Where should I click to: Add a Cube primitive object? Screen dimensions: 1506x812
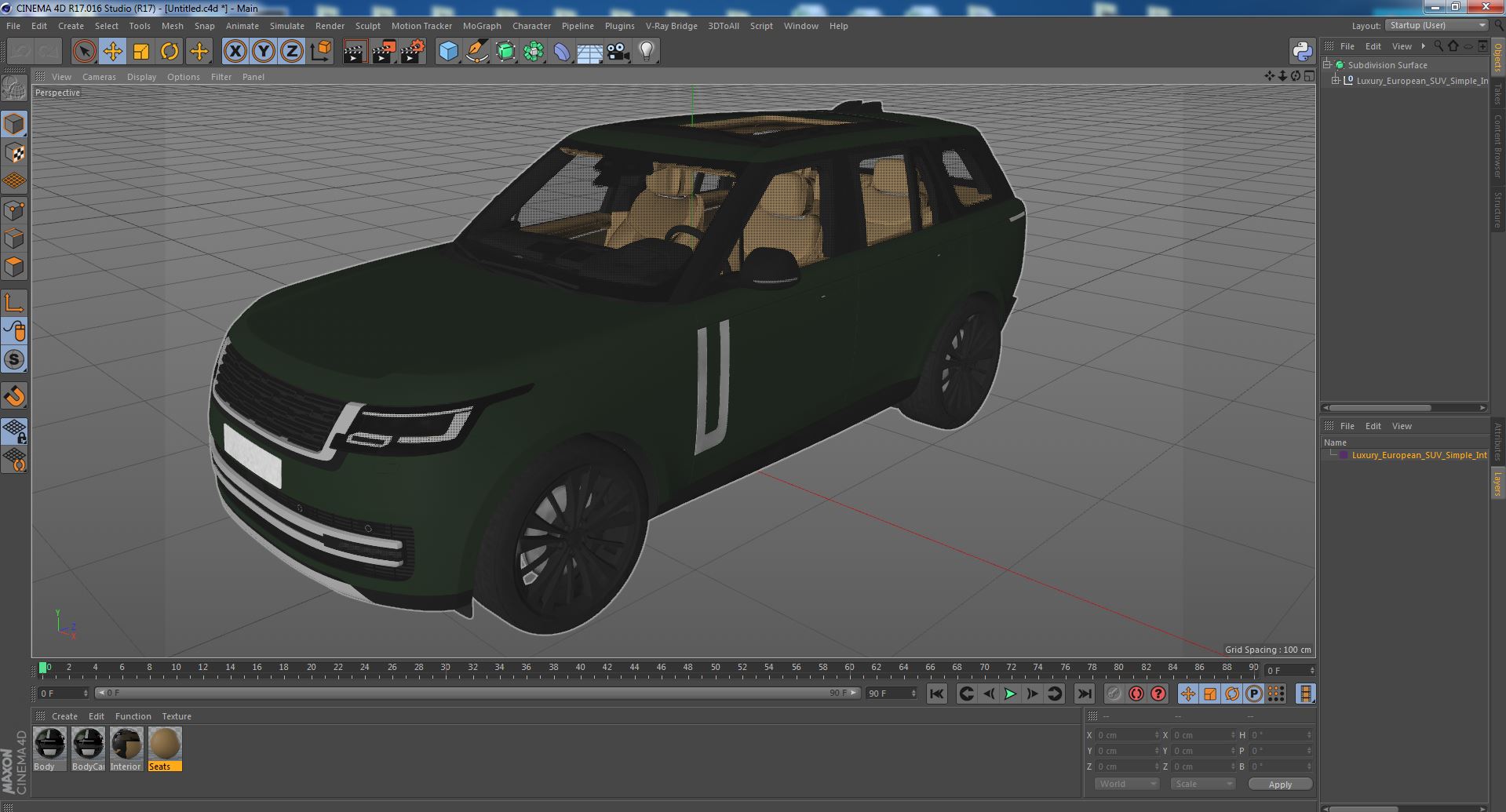(448, 52)
